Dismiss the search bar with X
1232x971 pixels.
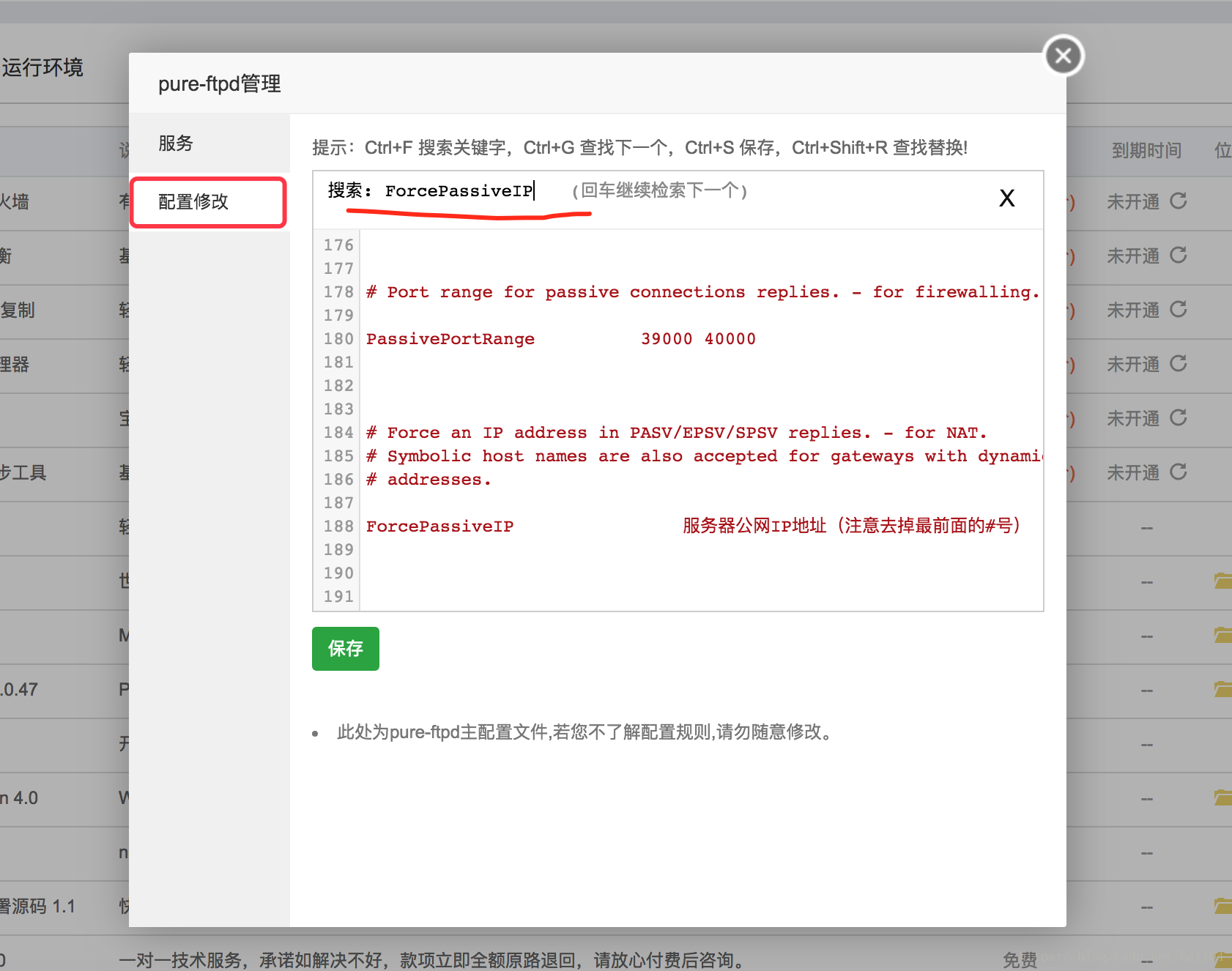click(x=1006, y=198)
